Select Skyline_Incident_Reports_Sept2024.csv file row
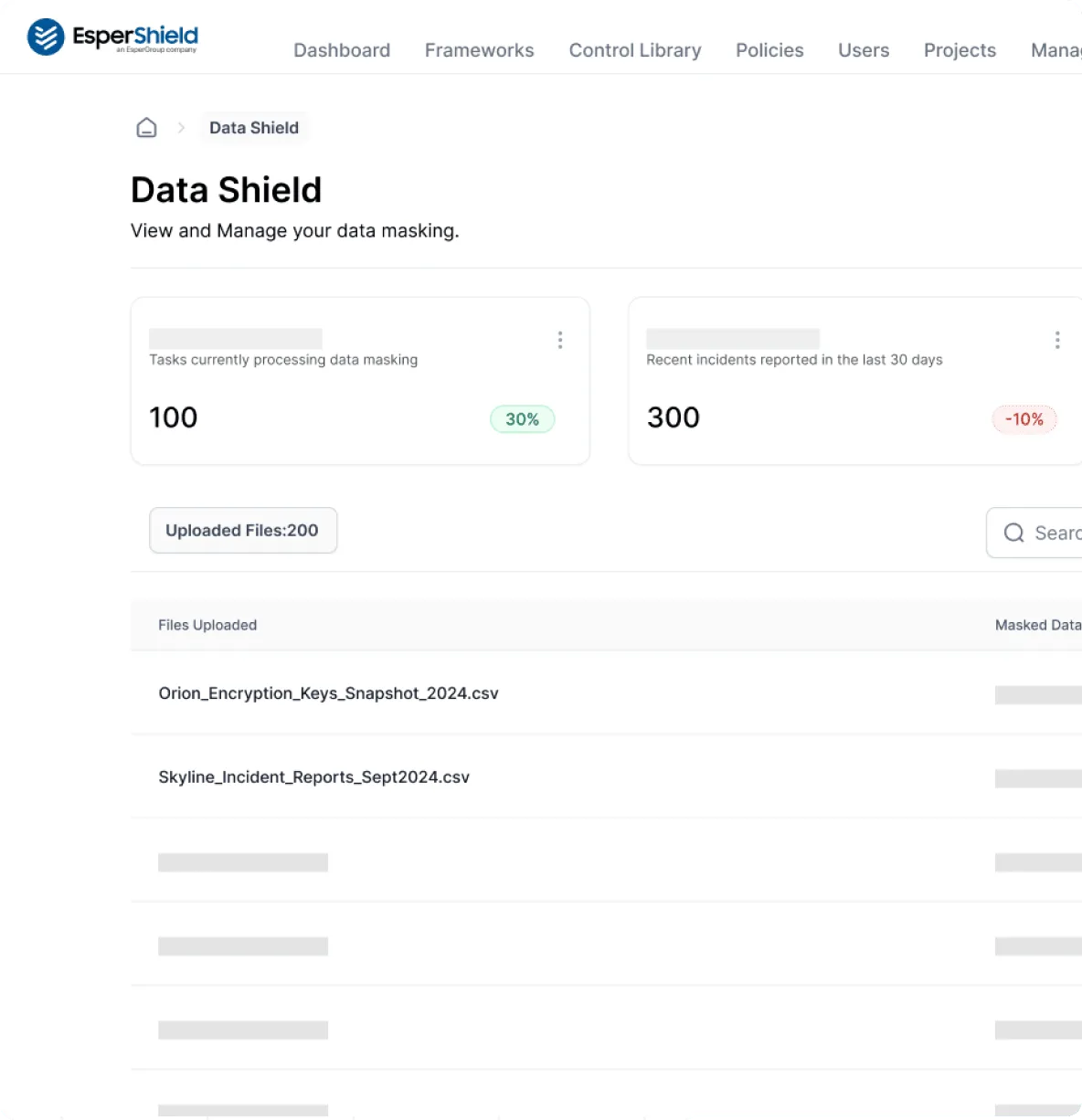The image size is (1082, 1120). (x=313, y=777)
